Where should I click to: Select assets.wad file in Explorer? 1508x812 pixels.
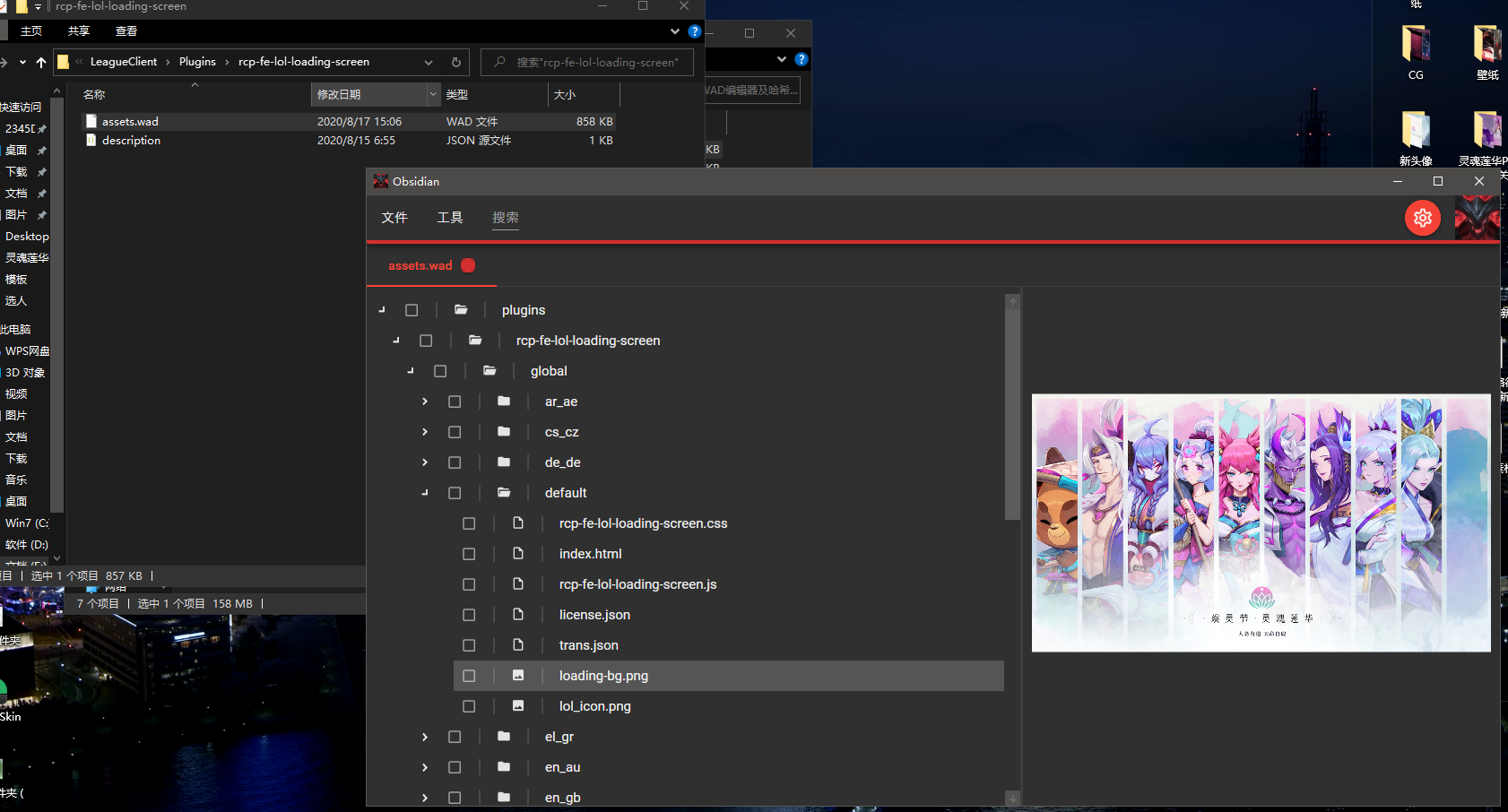click(x=349, y=121)
